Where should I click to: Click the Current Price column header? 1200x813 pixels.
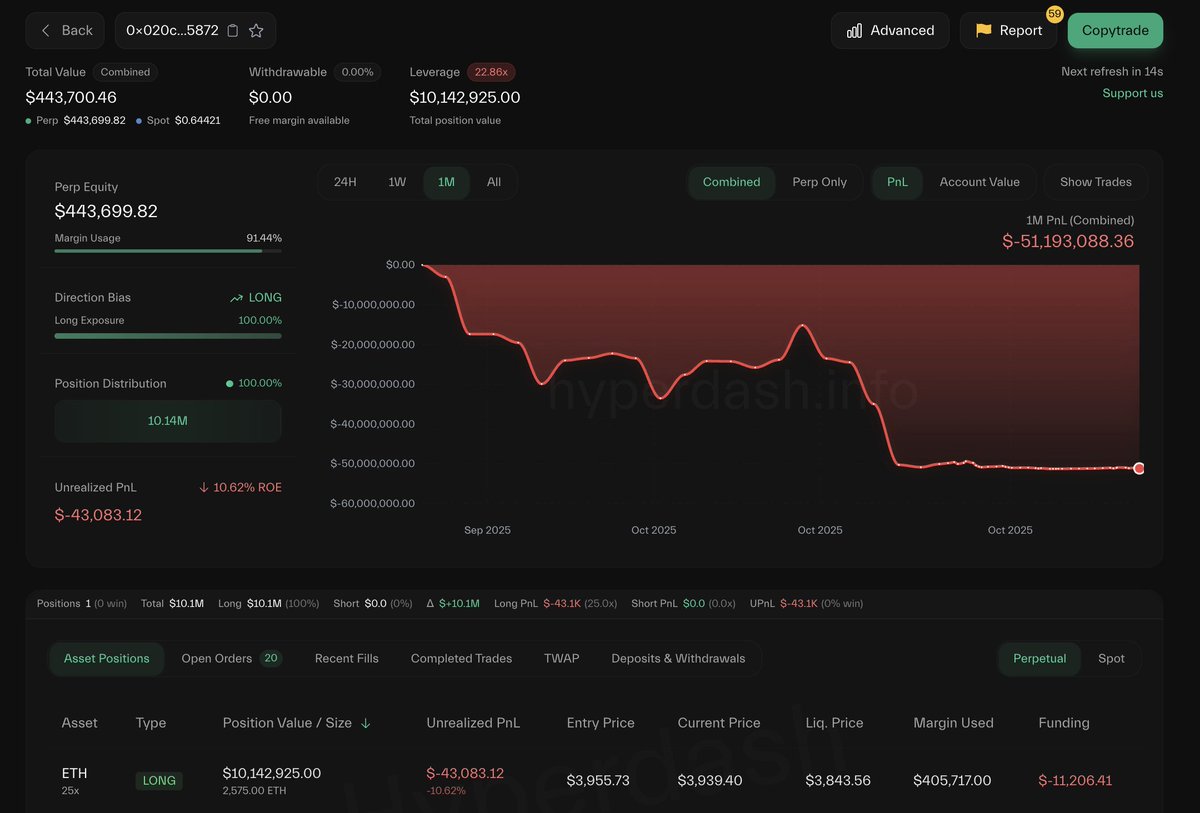[x=719, y=723]
